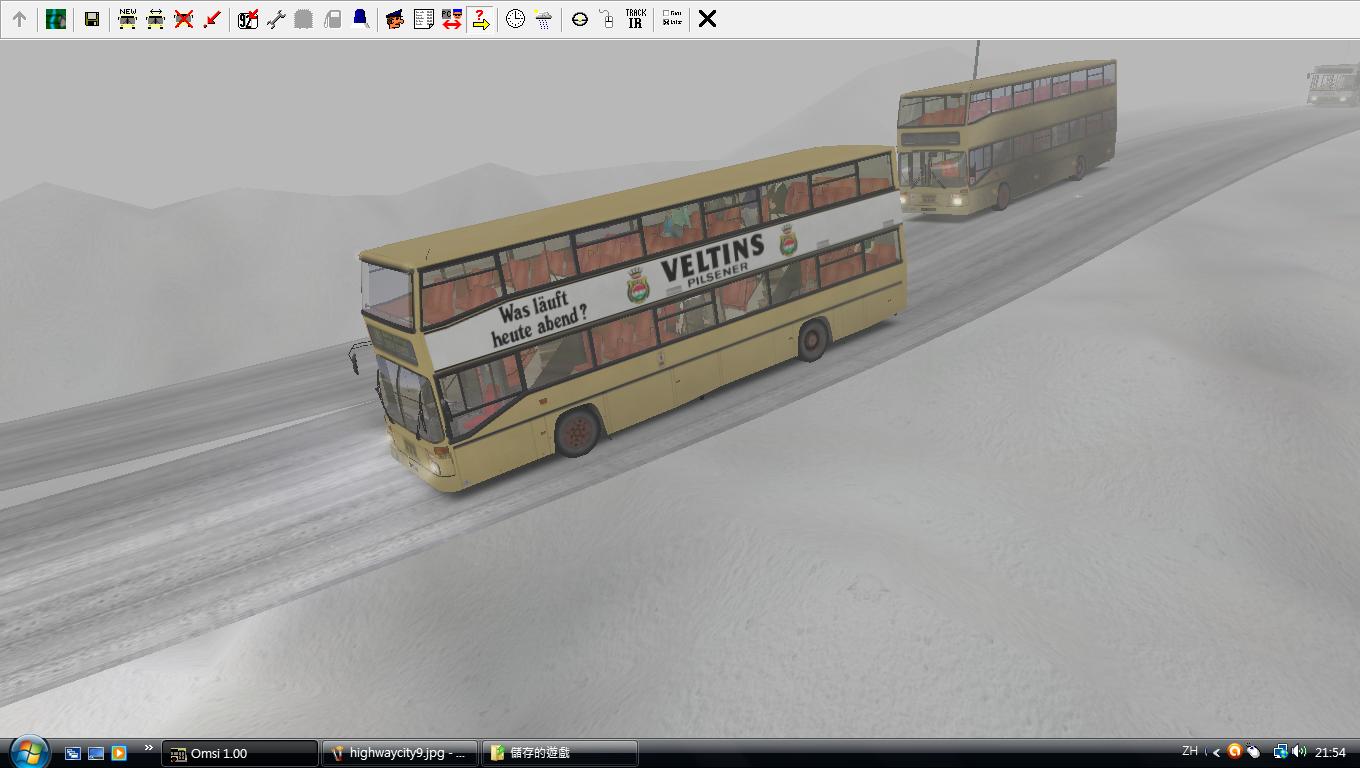Toggle the small checkbox options icon
The height and width of the screenshot is (768, 1360).
pos(672,19)
